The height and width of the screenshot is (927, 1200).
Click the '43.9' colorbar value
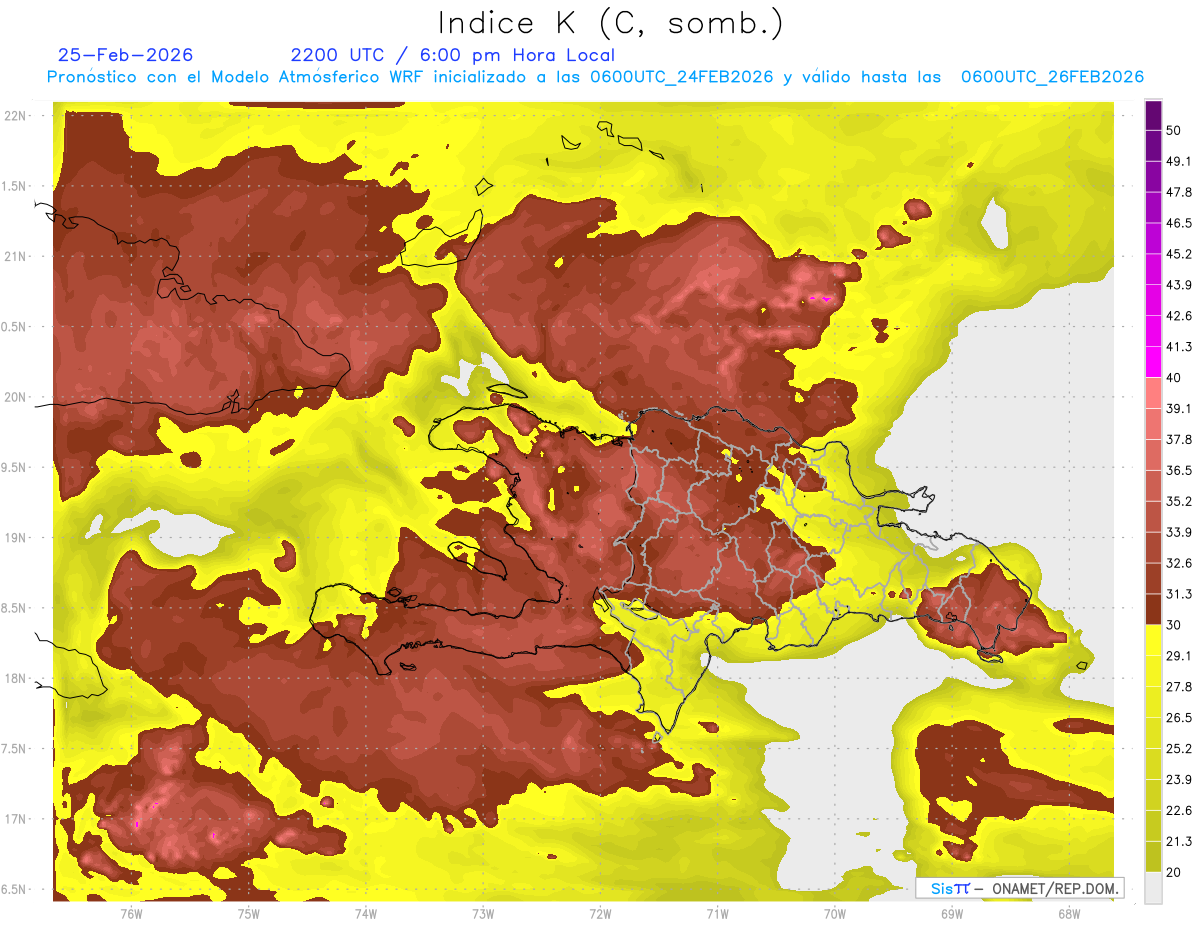1179,285
